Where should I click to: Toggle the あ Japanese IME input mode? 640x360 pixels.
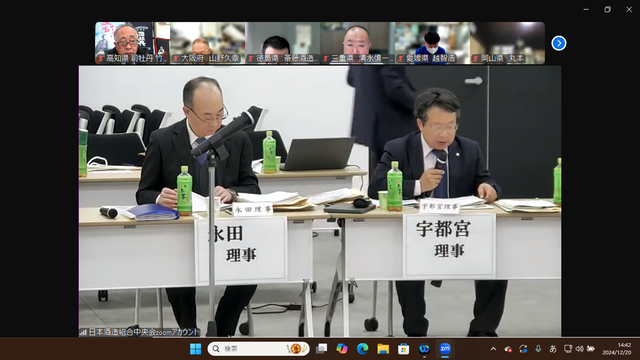tap(553, 349)
